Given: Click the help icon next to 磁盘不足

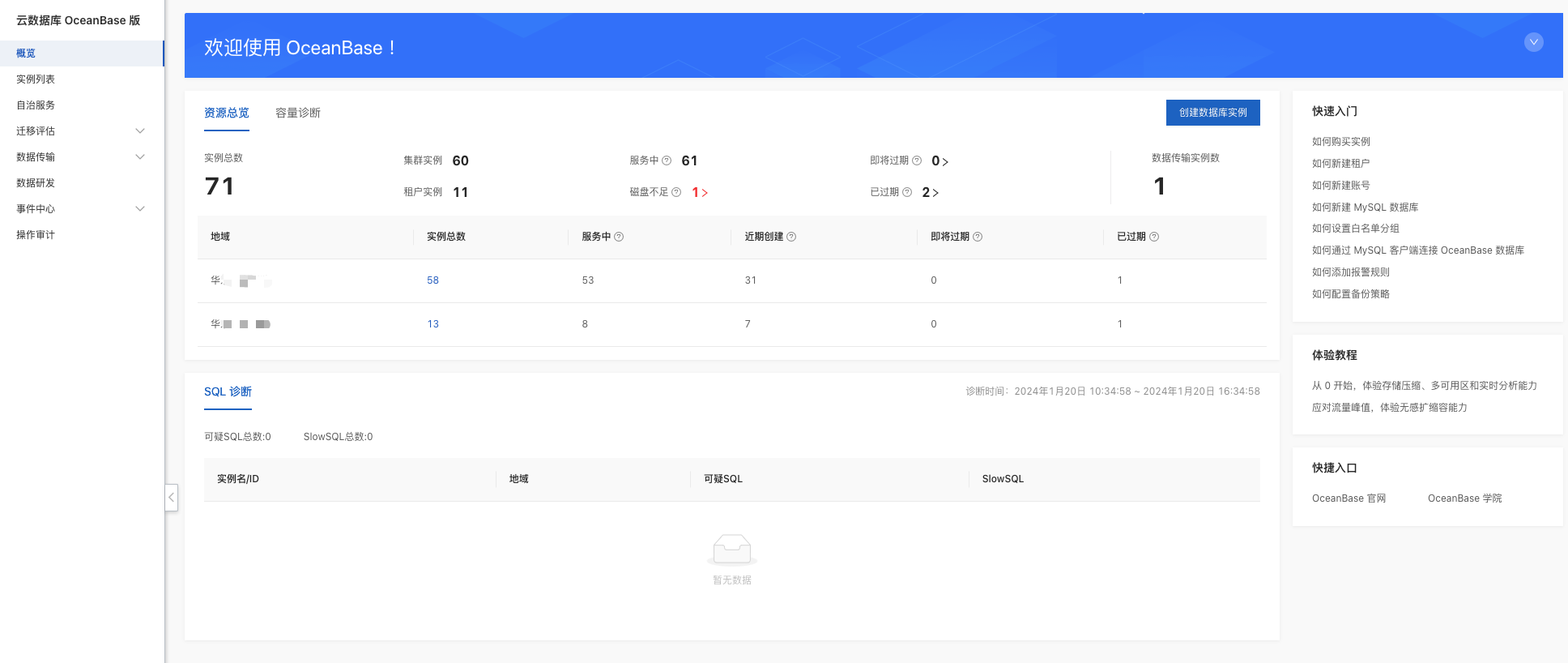Looking at the screenshot, I should coord(676,192).
